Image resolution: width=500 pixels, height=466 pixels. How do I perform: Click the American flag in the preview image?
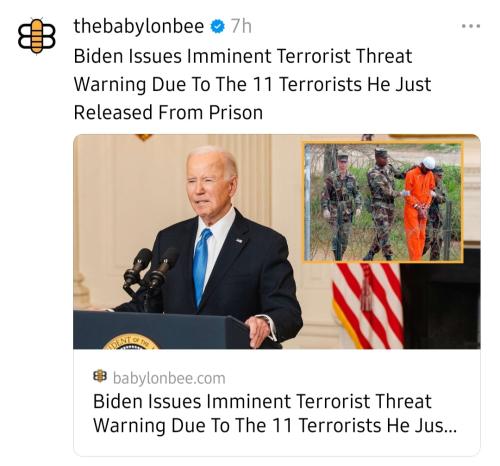click(368, 306)
